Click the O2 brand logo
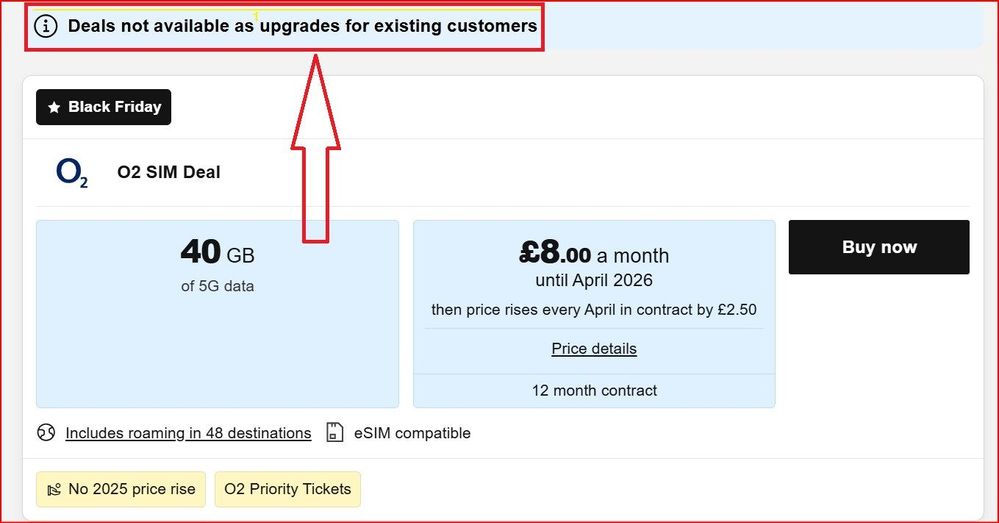The height and width of the screenshot is (523, 999). tap(72, 173)
